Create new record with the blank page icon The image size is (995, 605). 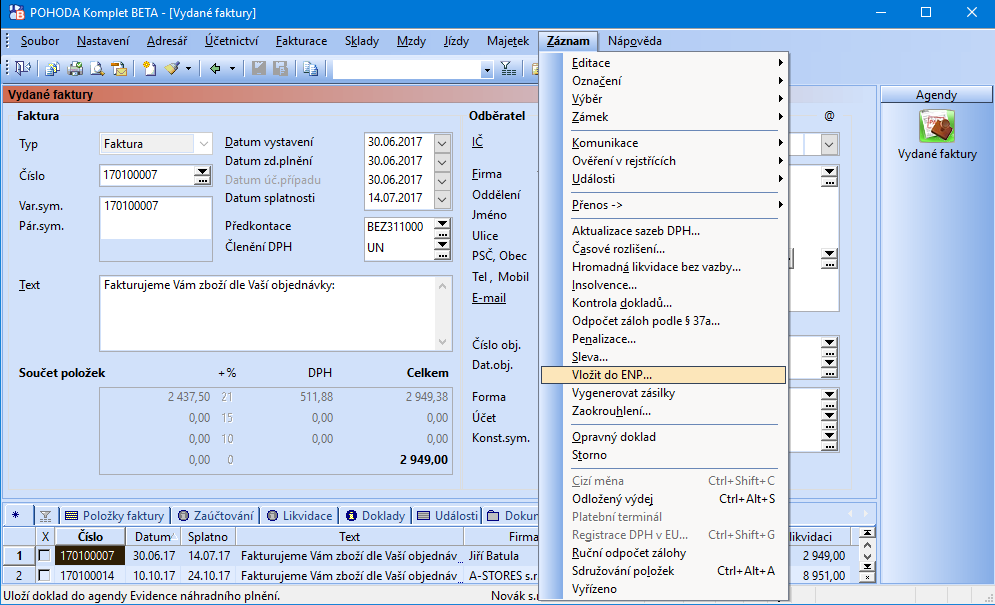coord(149,68)
